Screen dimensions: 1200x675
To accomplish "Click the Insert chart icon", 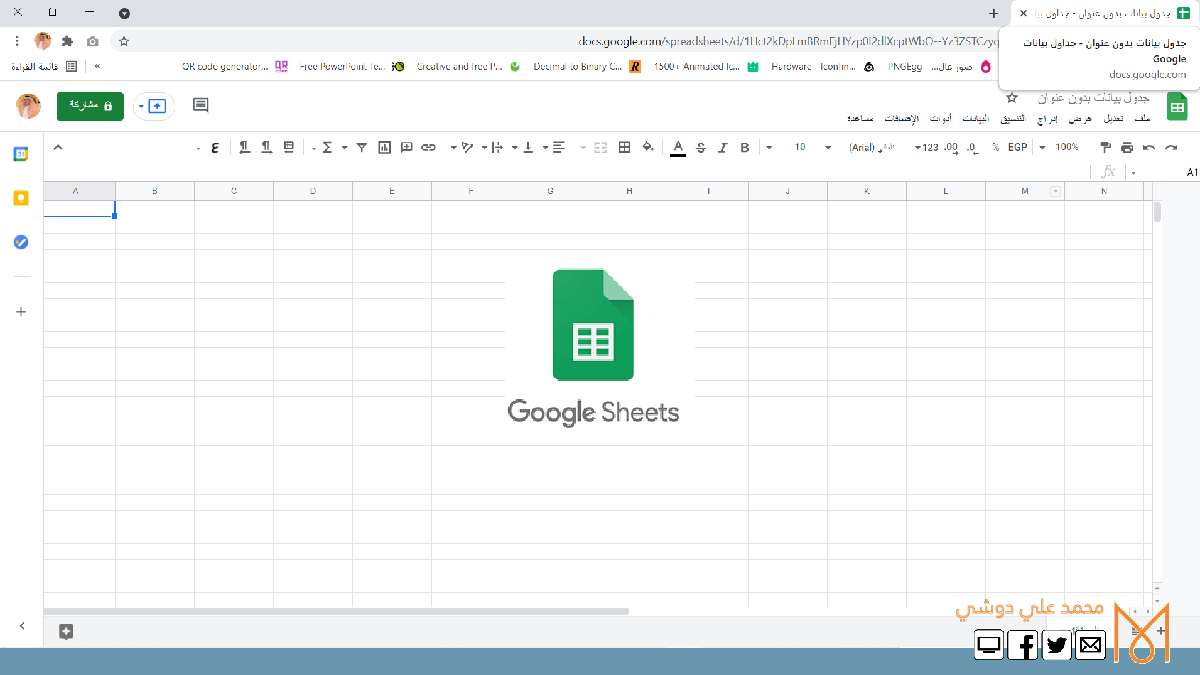I will pyautogui.click(x=385, y=148).
